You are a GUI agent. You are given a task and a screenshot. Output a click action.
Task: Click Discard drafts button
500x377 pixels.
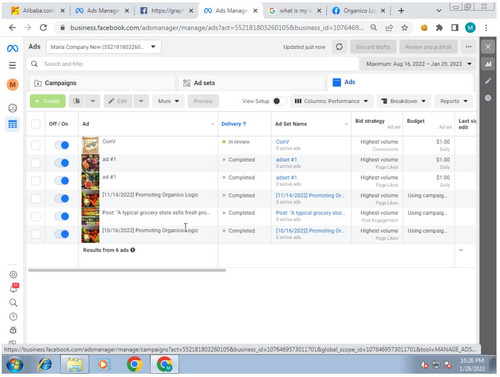373,47
